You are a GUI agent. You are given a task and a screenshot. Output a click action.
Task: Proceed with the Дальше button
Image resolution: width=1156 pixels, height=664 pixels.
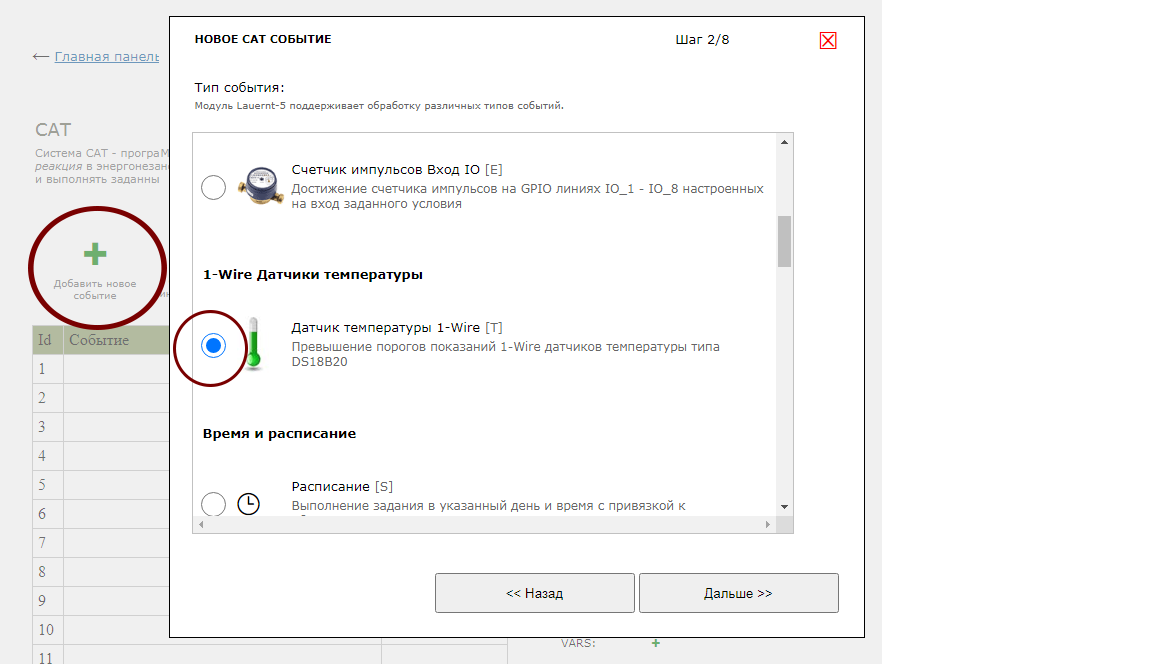739,593
